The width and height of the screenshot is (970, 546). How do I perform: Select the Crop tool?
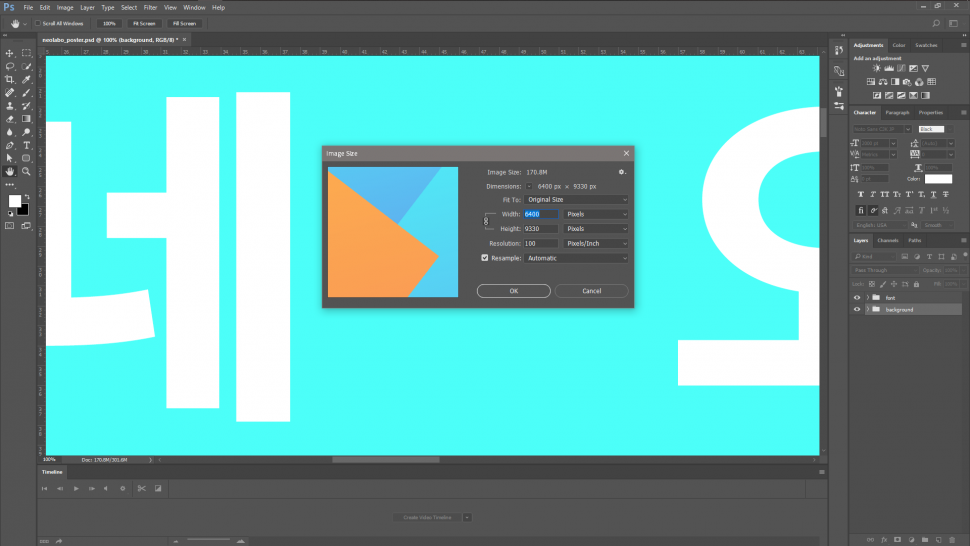click(x=9, y=80)
